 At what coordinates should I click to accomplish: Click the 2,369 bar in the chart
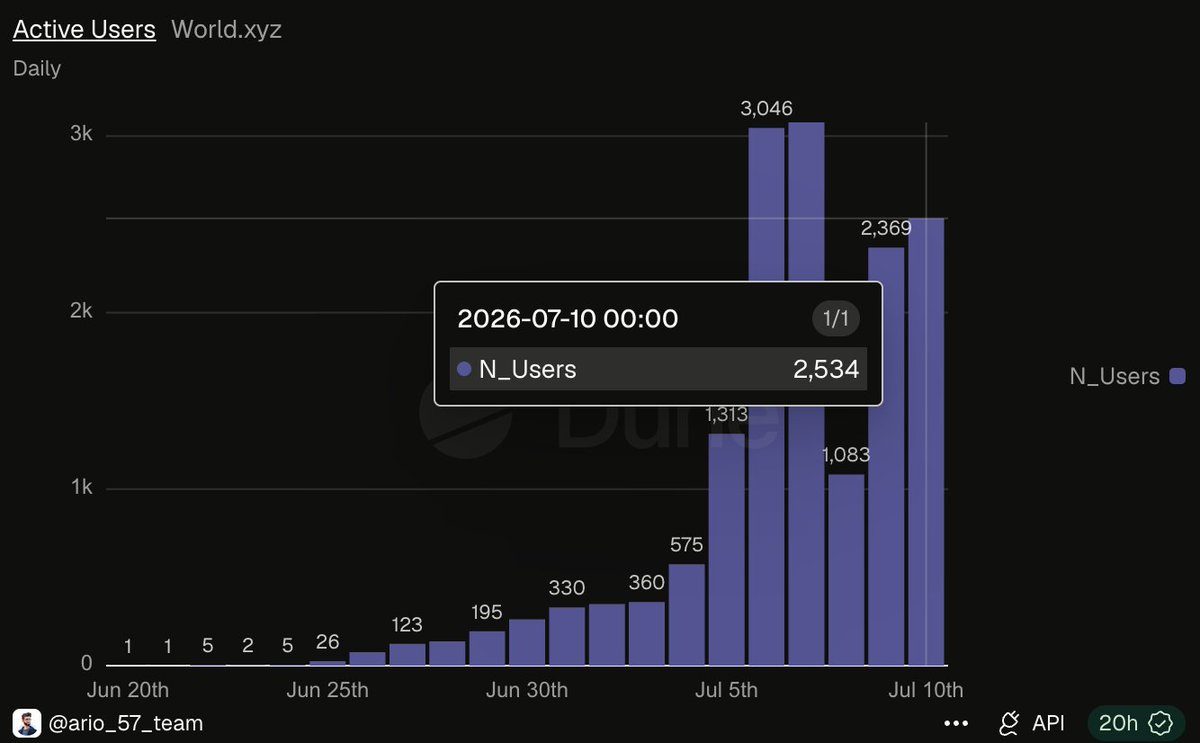(886, 457)
